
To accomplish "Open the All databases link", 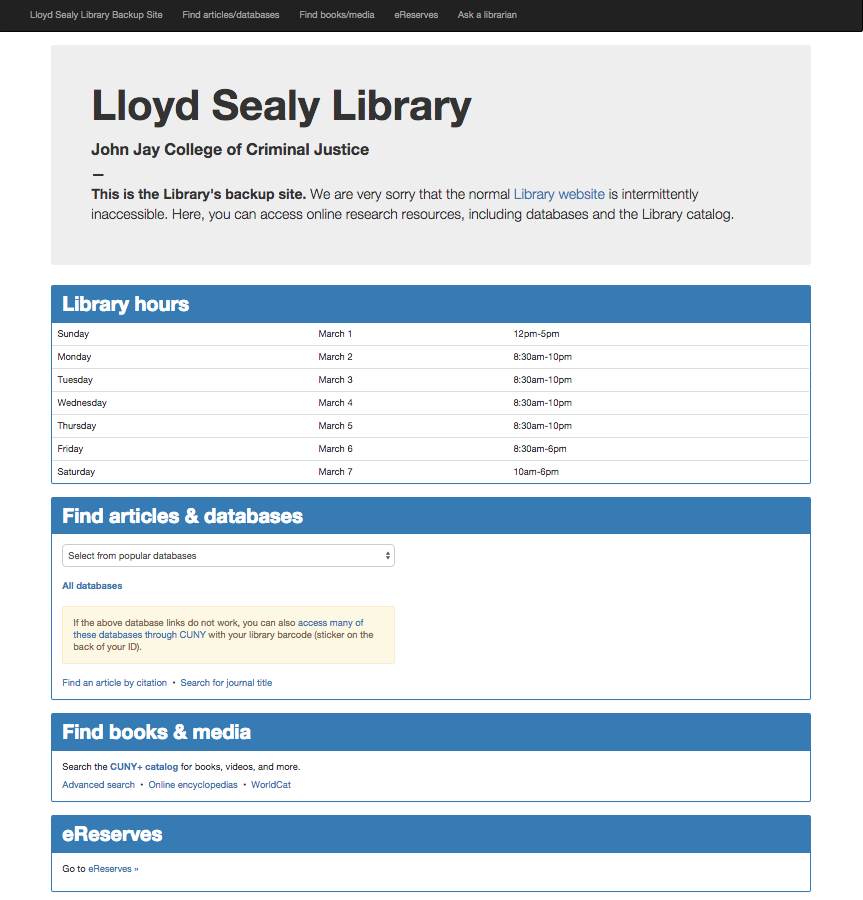I will tap(92, 586).
